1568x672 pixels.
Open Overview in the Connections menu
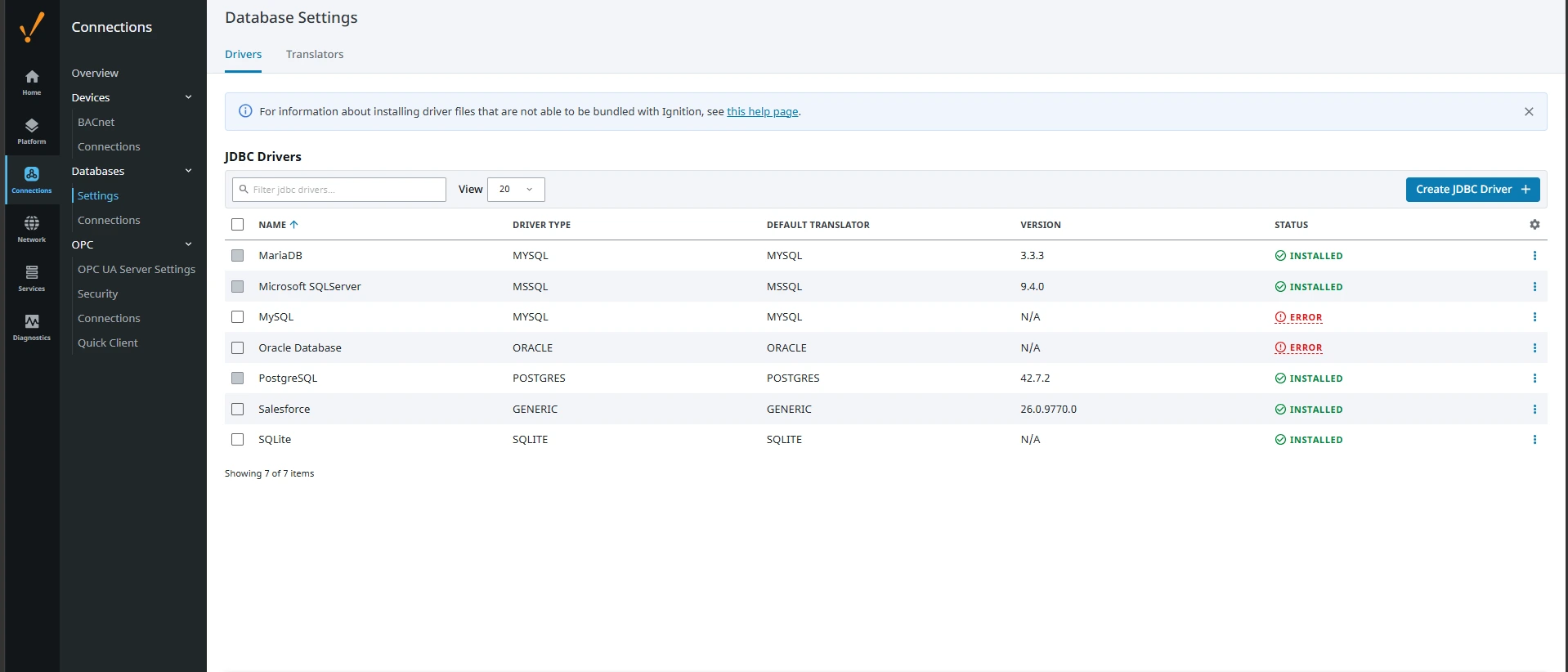pyautogui.click(x=95, y=73)
